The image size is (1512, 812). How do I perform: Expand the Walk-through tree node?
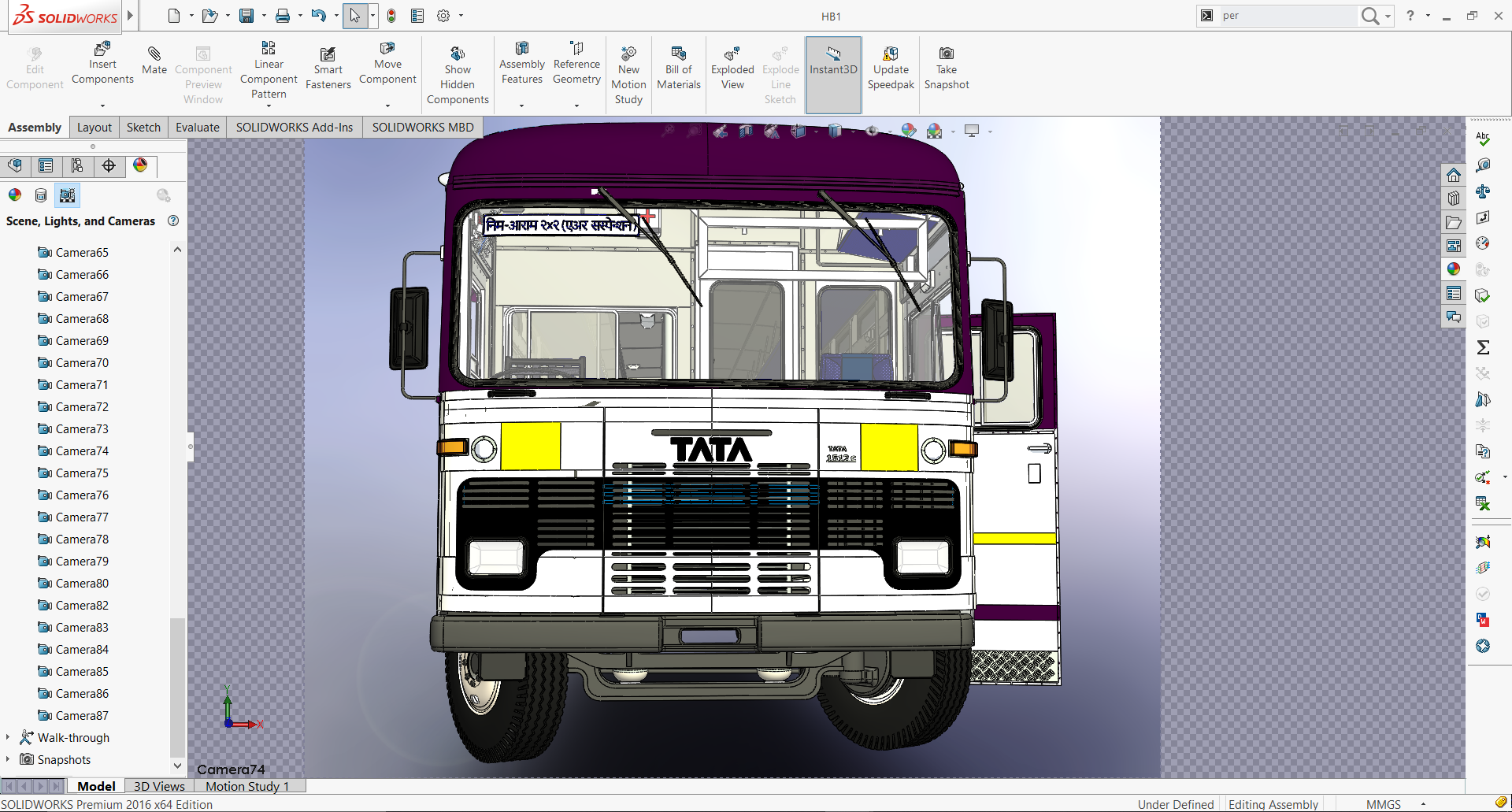point(8,737)
